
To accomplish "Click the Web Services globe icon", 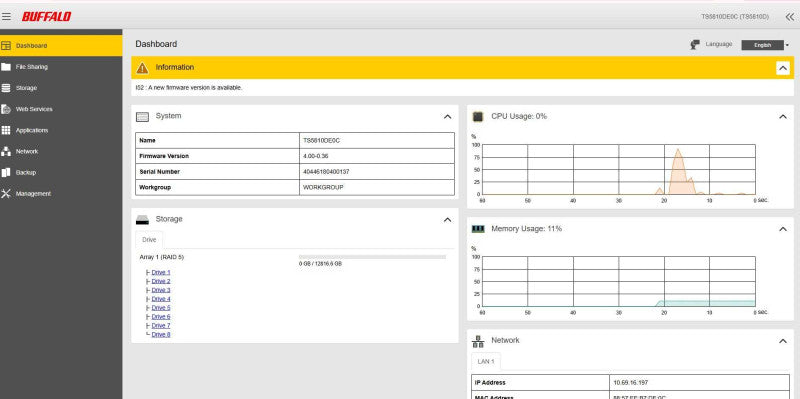I will 6,109.
